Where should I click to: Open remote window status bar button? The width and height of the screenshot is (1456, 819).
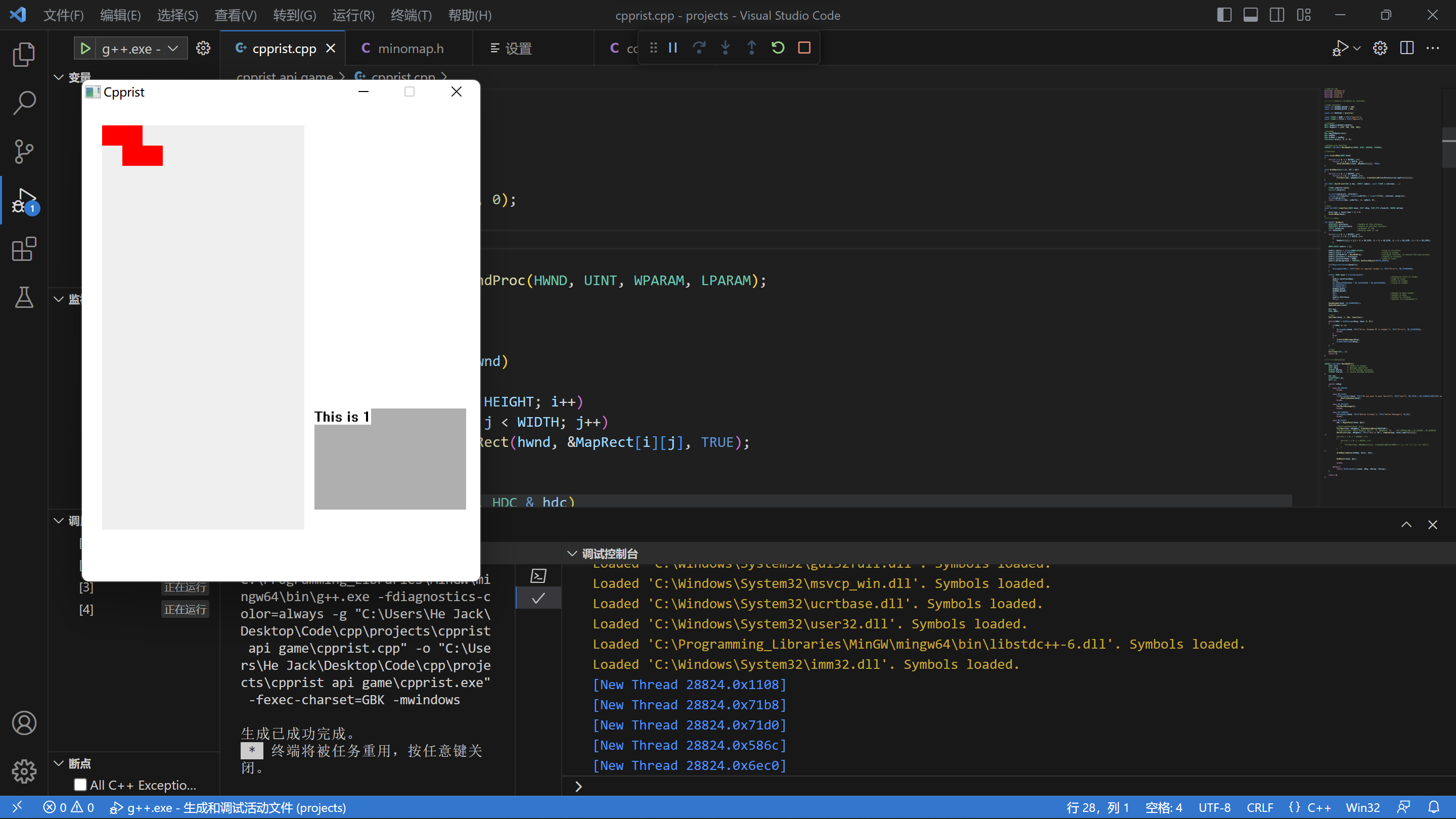17,807
